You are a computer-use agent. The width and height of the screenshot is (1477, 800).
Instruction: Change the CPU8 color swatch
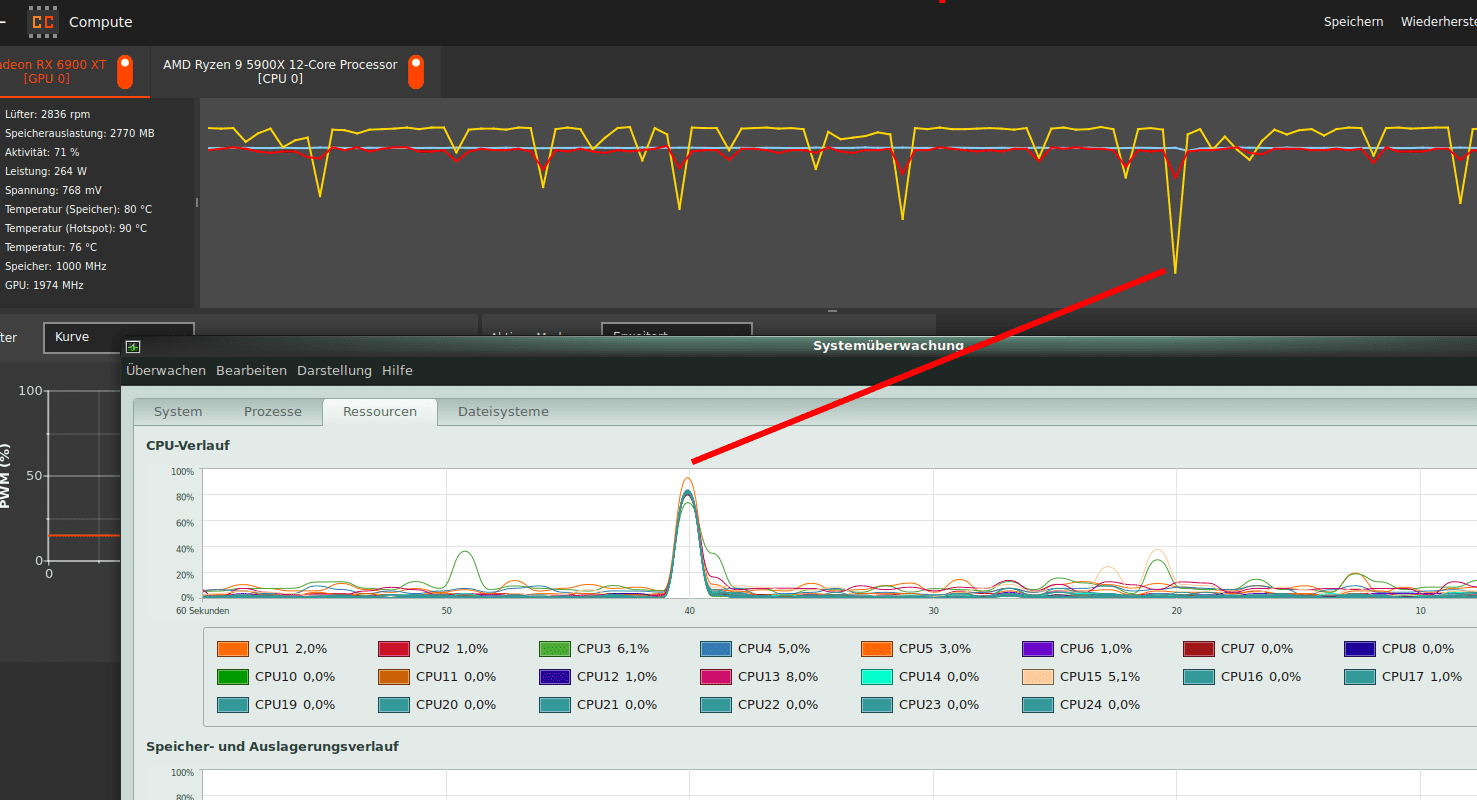pyautogui.click(x=1360, y=649)
